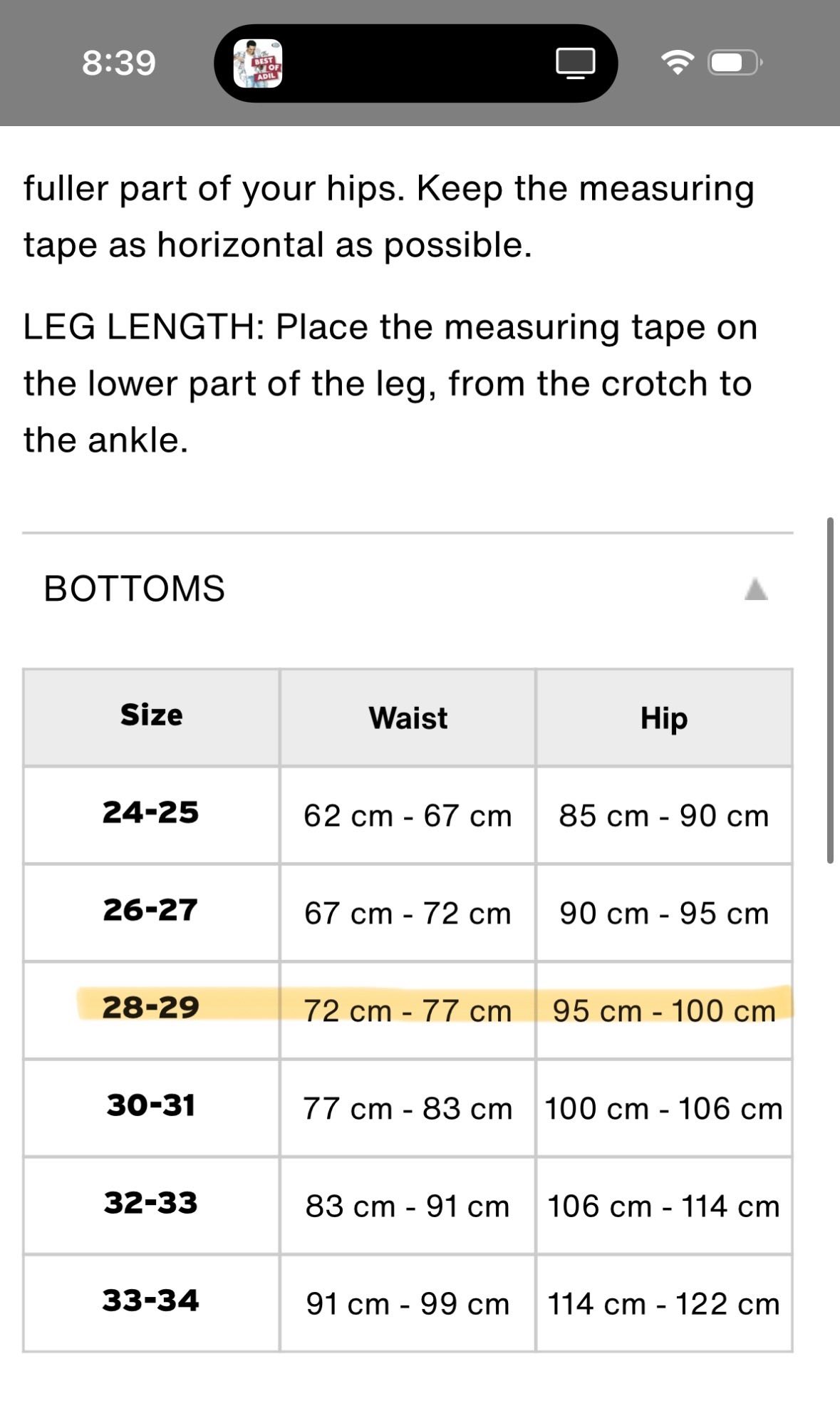Tap the 30-31 size cell
The width and height of the screenshot is (840, 1401).
pos(151,1107)
